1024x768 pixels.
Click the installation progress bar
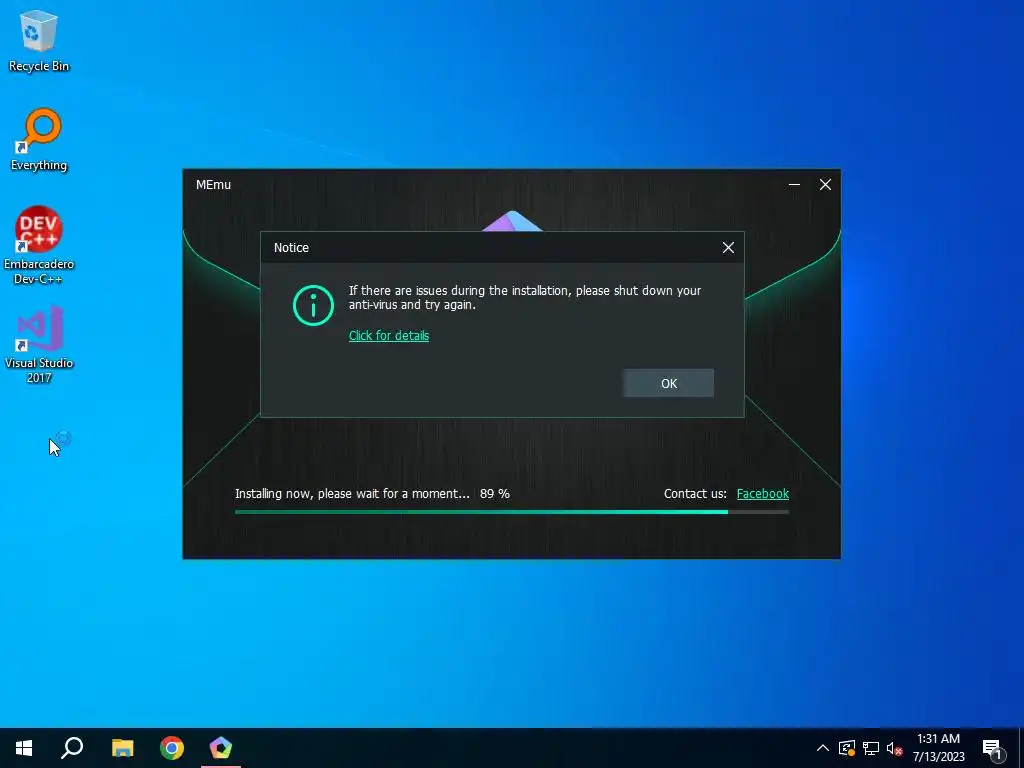pyautogui.click(x=511, y=512)
